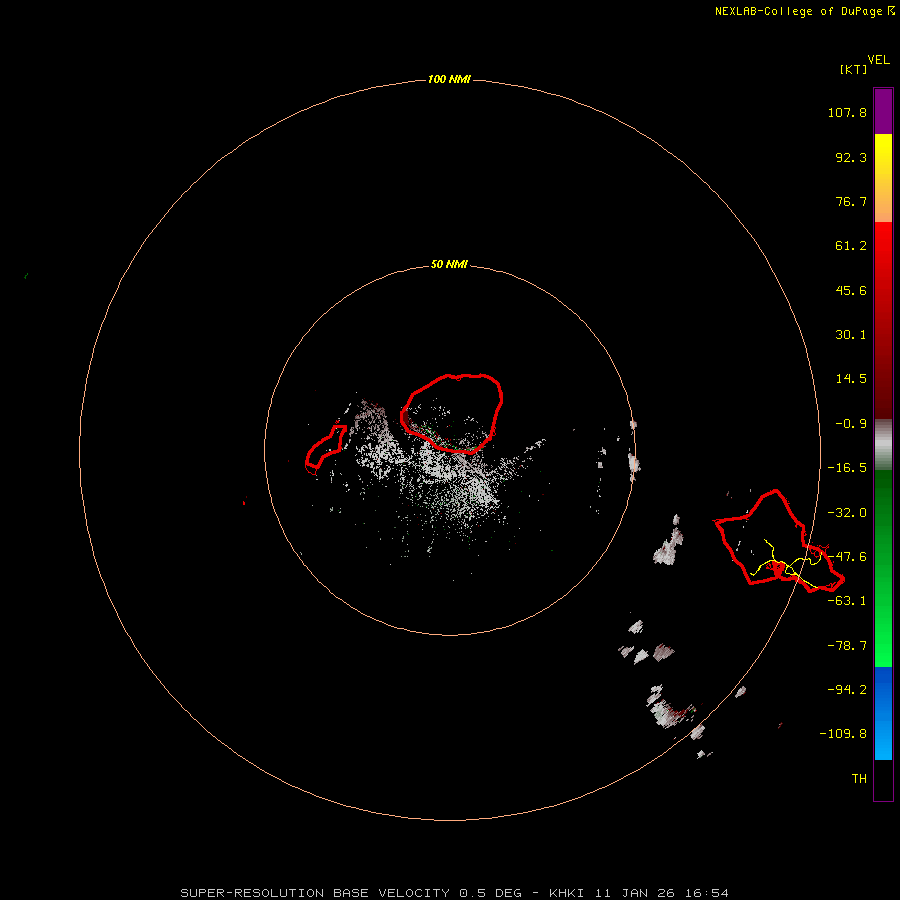Click the -32.0 velocity scale value

(847, 513)
